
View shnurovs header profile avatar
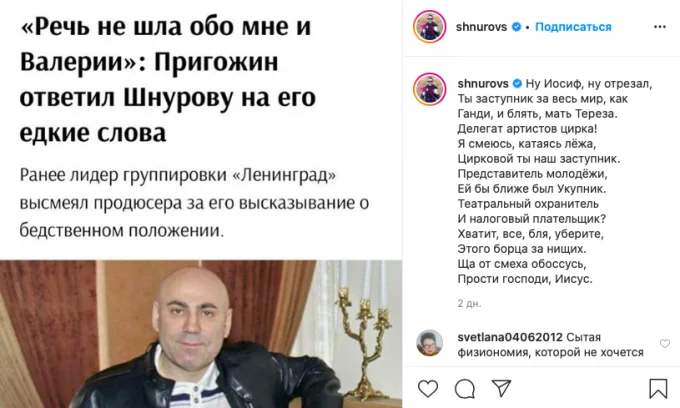pos(429,27)
